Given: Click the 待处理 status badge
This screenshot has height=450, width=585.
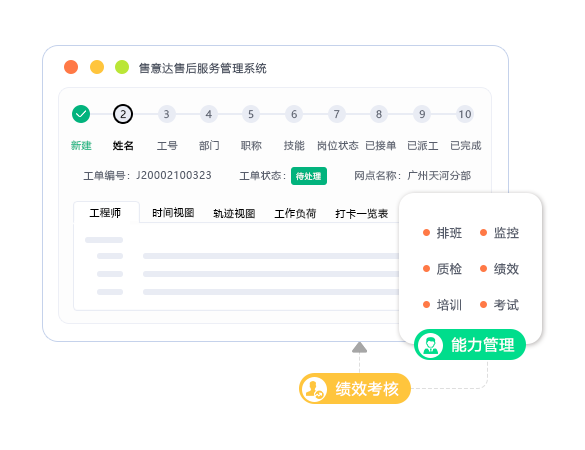Looking at the screenshot, I should click(309, 176).
